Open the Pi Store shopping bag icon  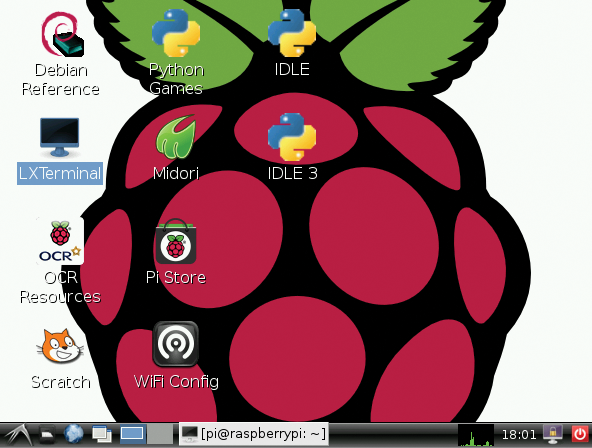coord(176,241)
